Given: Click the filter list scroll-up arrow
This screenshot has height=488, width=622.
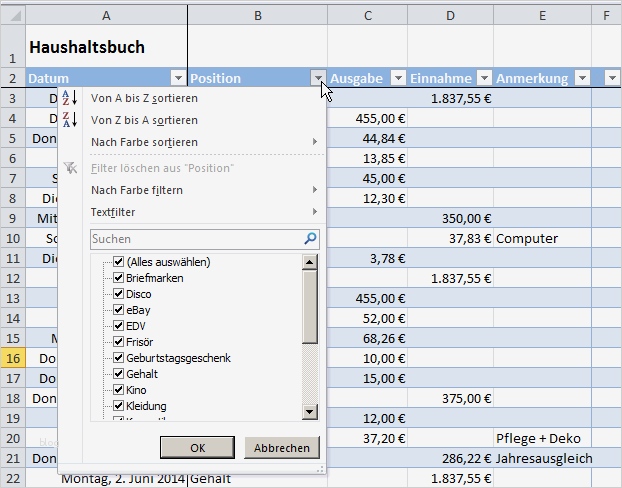Looking at the screenshot, I should pos(310,262).
